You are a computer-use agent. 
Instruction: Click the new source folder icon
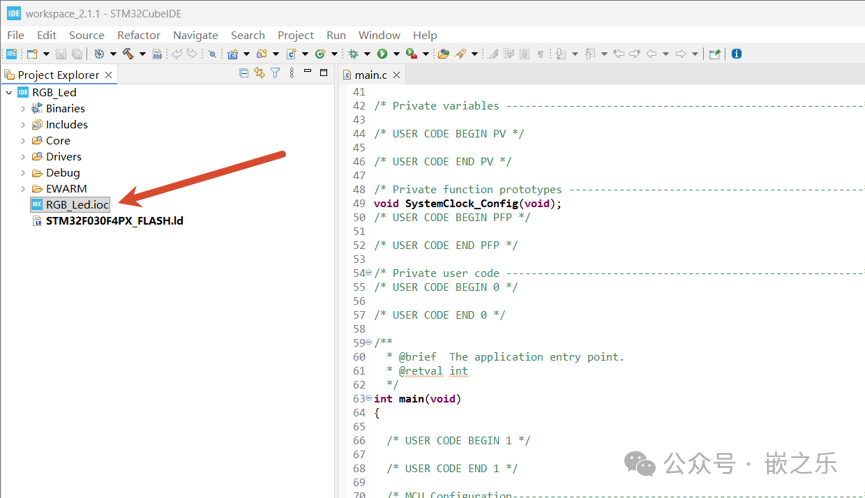point(261,53)
